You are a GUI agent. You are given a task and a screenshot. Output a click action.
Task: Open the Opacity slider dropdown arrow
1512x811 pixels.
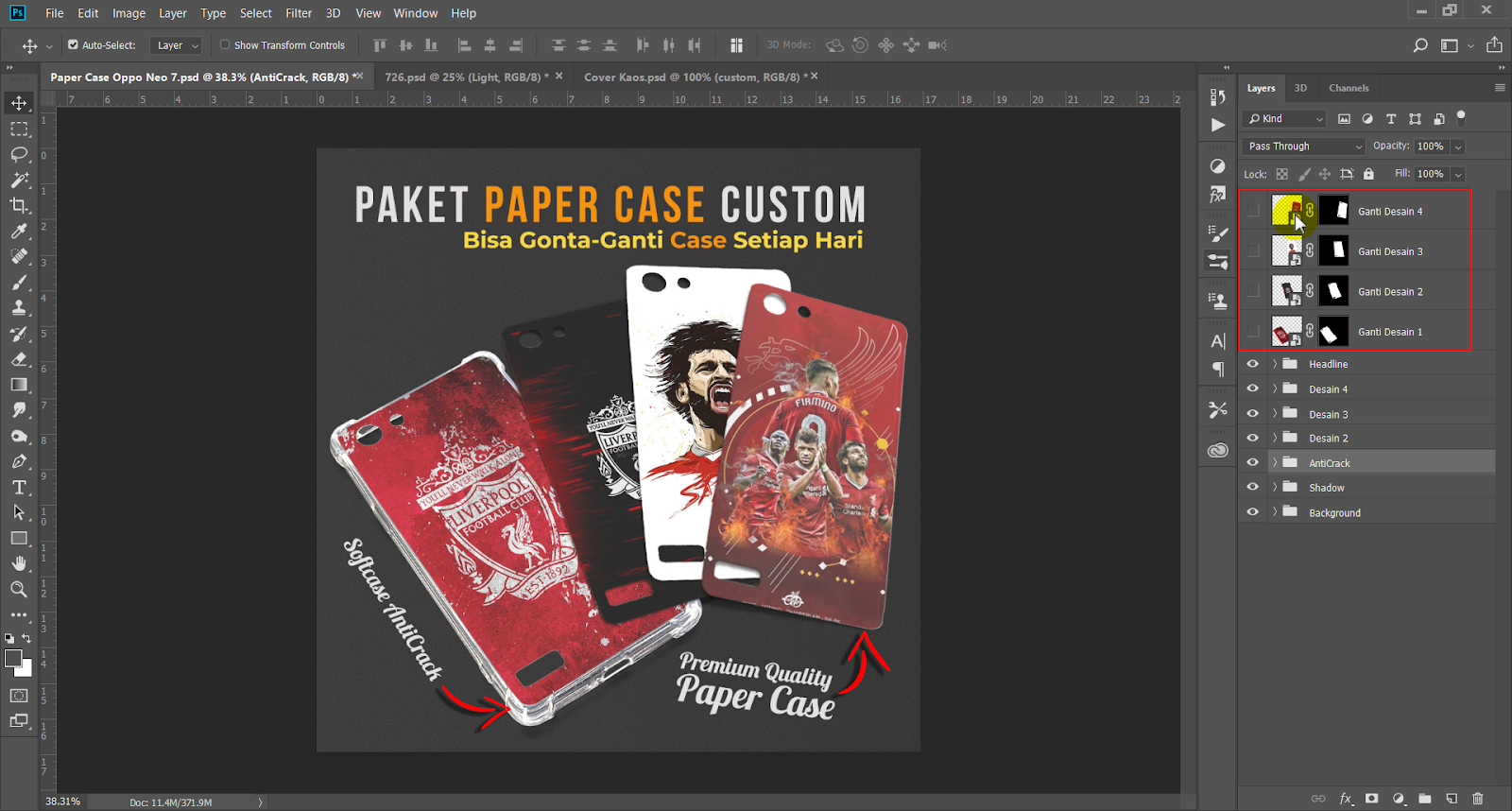(x=1458, y=147)
